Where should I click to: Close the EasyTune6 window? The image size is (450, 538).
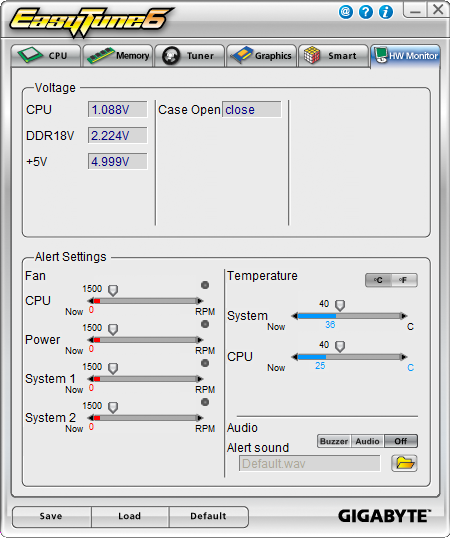click(438, 10)
